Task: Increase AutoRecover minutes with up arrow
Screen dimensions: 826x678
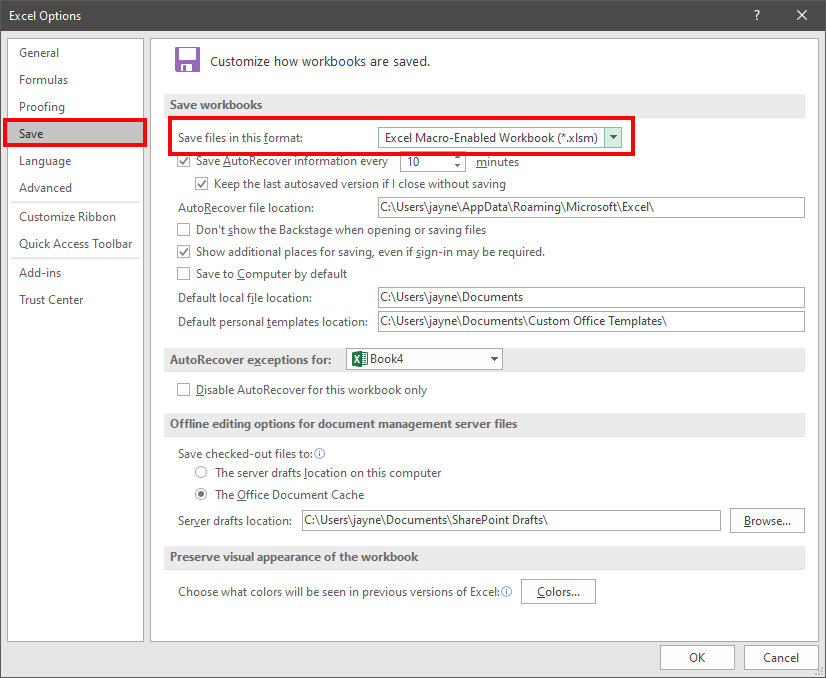Action: click(x=457, y=158)
